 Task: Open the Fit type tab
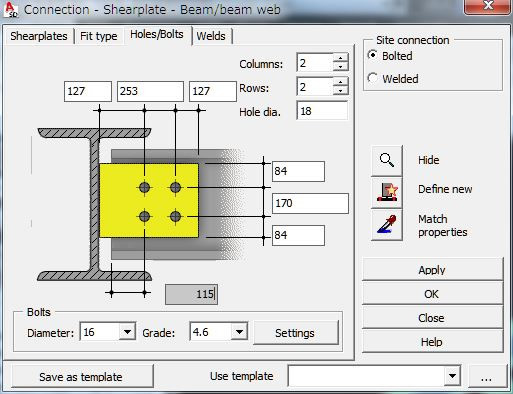(x=99, y=36)
